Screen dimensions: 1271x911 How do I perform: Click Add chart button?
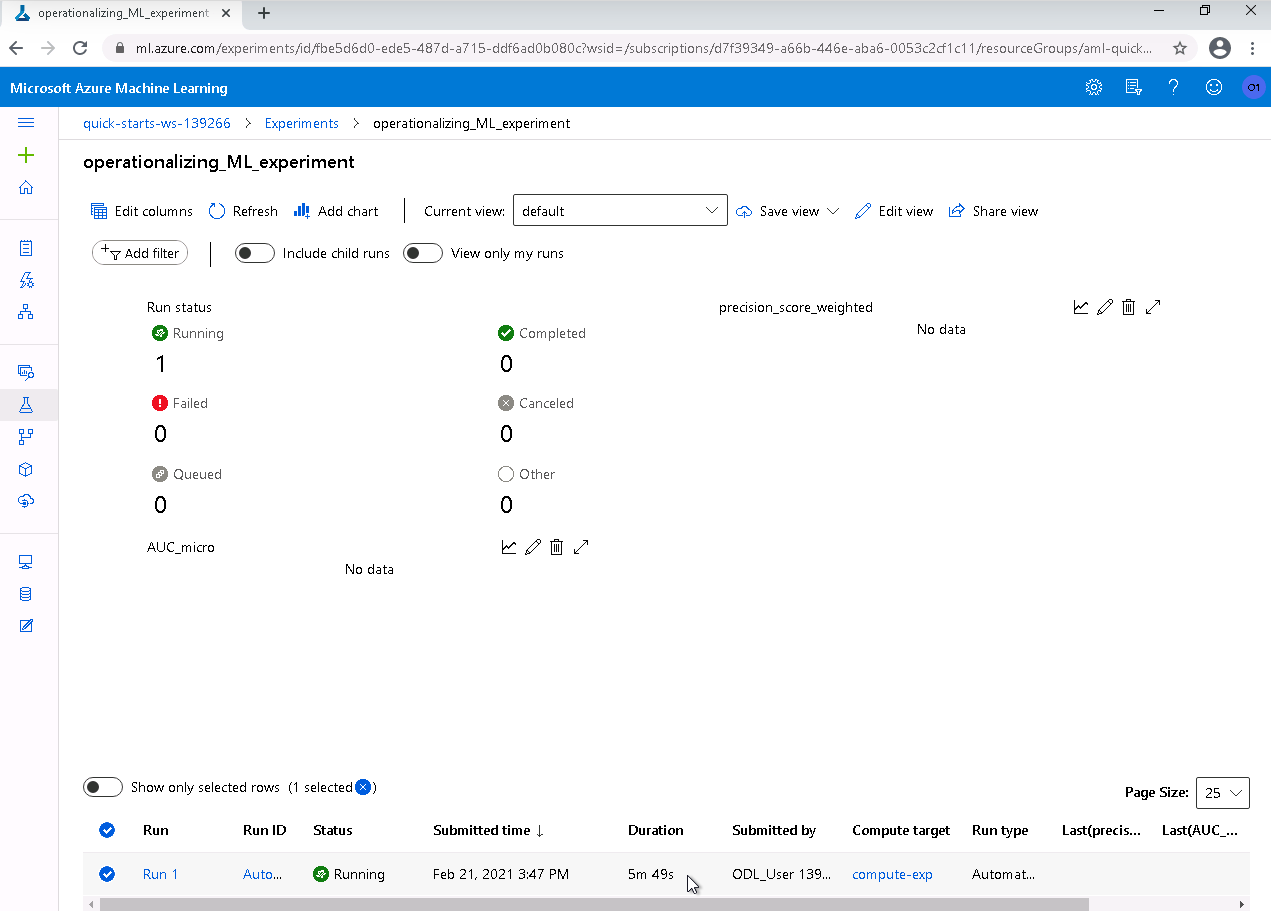(x=336, y=211)
